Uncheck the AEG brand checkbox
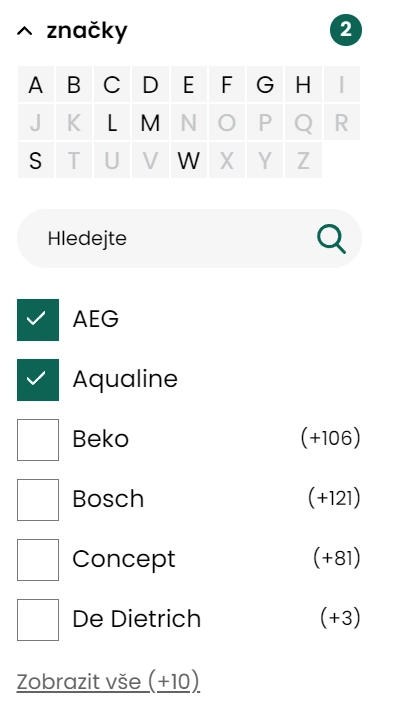The image size is (393, 713). pos(38,320)
